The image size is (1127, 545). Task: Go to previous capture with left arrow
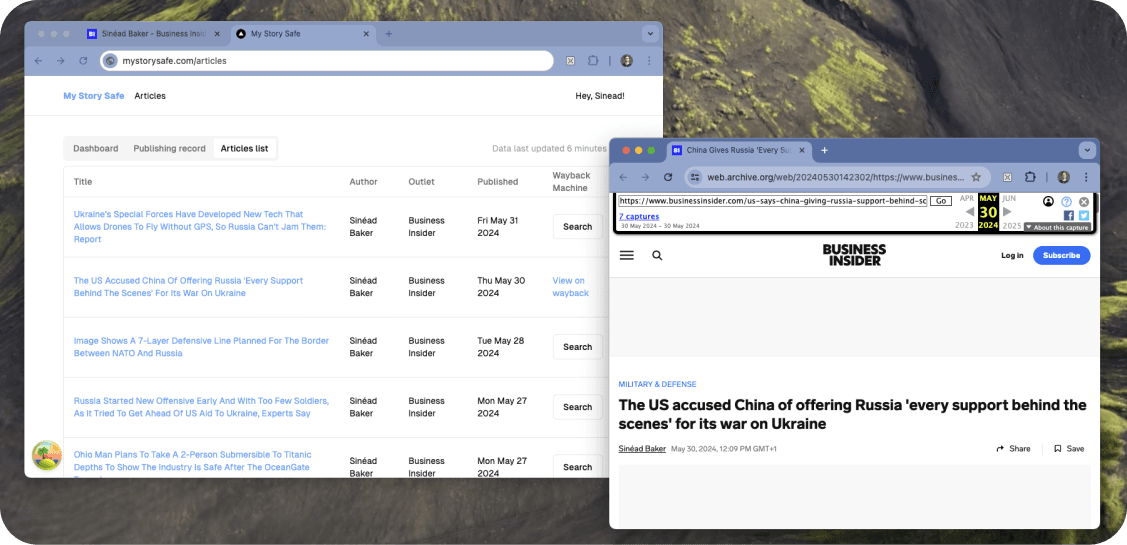pyautogui.click(x=970, y=211)
